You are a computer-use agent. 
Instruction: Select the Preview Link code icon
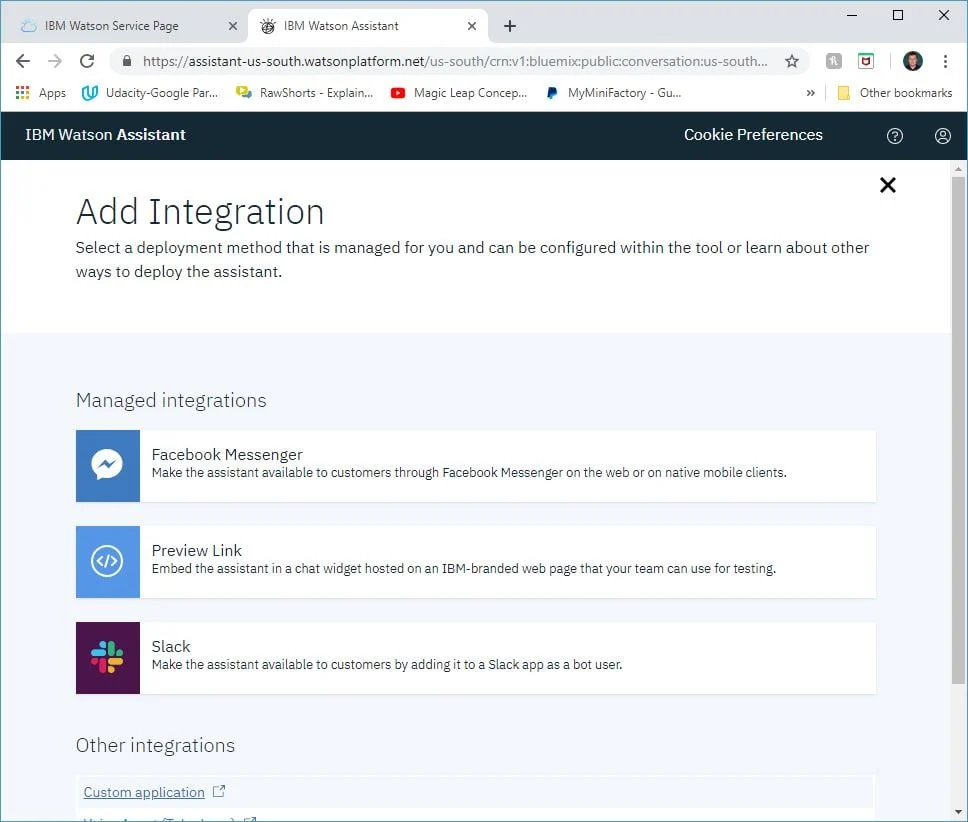107,562
